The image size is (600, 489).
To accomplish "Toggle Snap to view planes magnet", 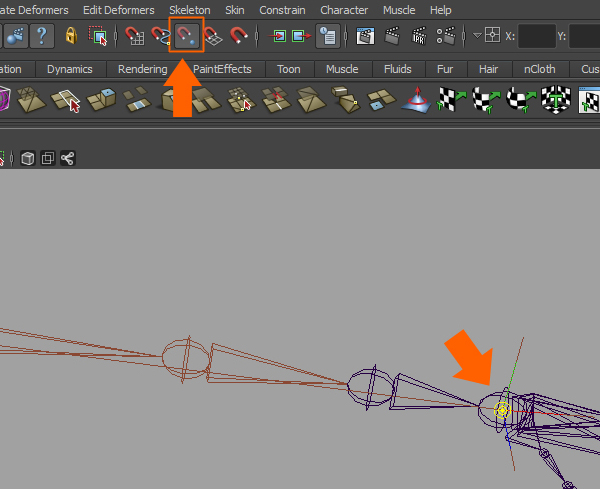I will click(213, 36).
